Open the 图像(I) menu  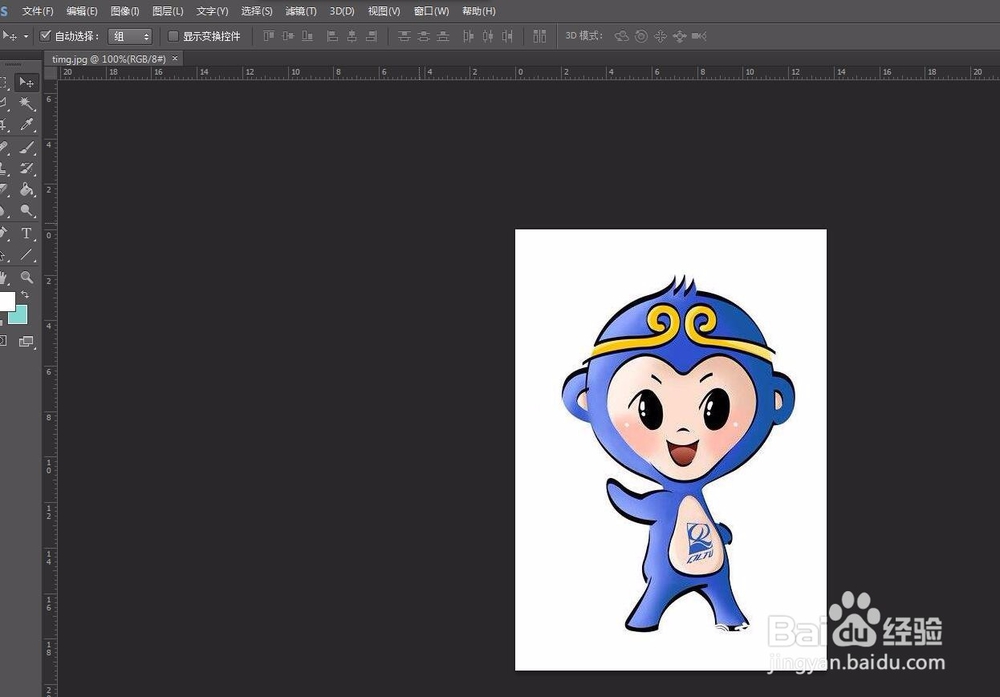click(125, 11)
